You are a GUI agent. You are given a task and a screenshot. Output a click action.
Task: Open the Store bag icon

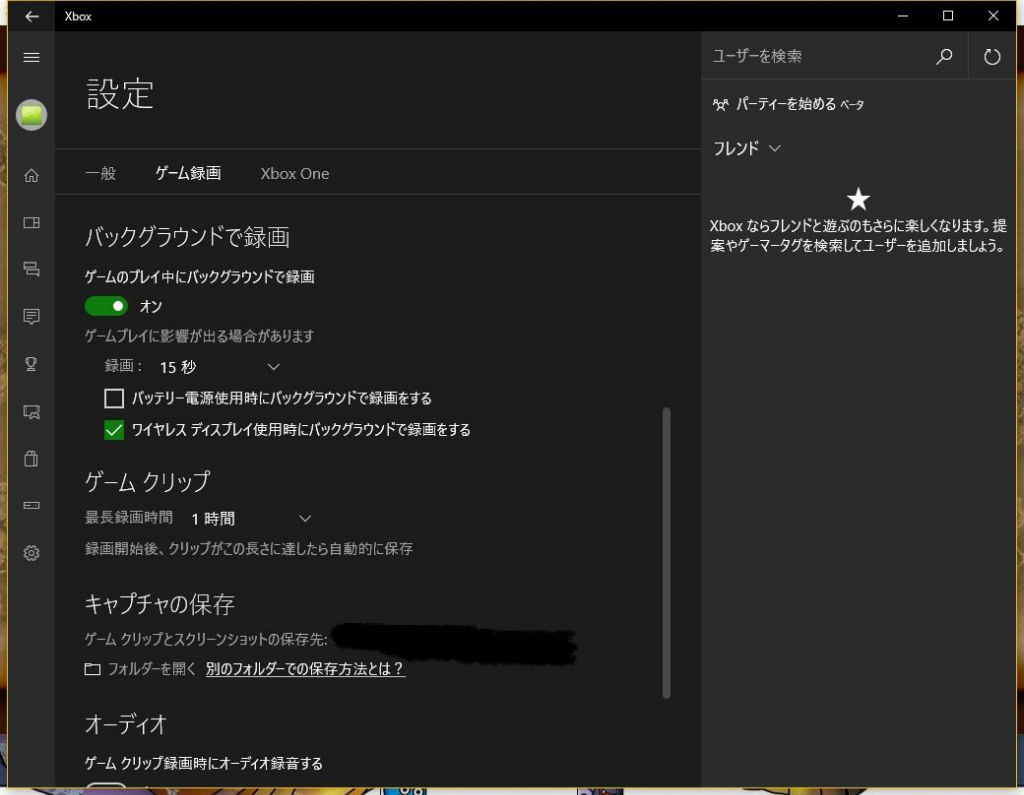click(31, 459)
